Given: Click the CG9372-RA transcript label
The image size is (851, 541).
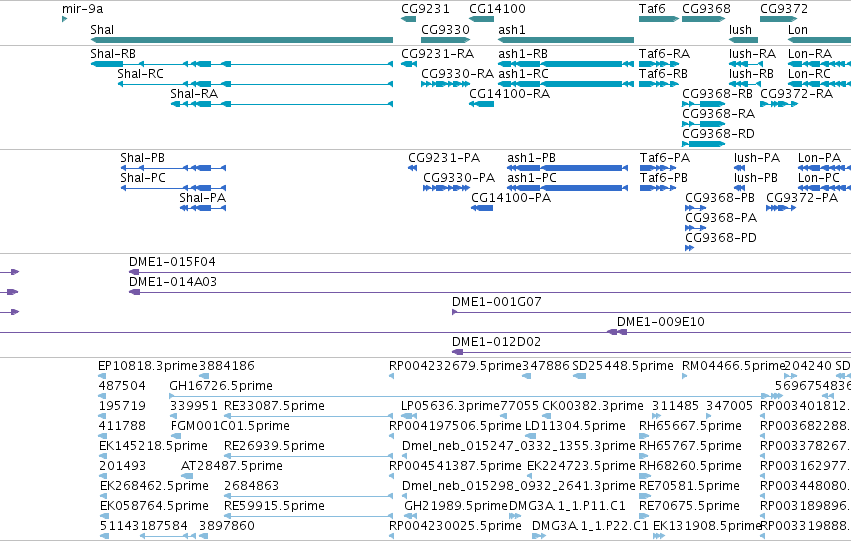Looking at the screenshot, I should [796, 94].
